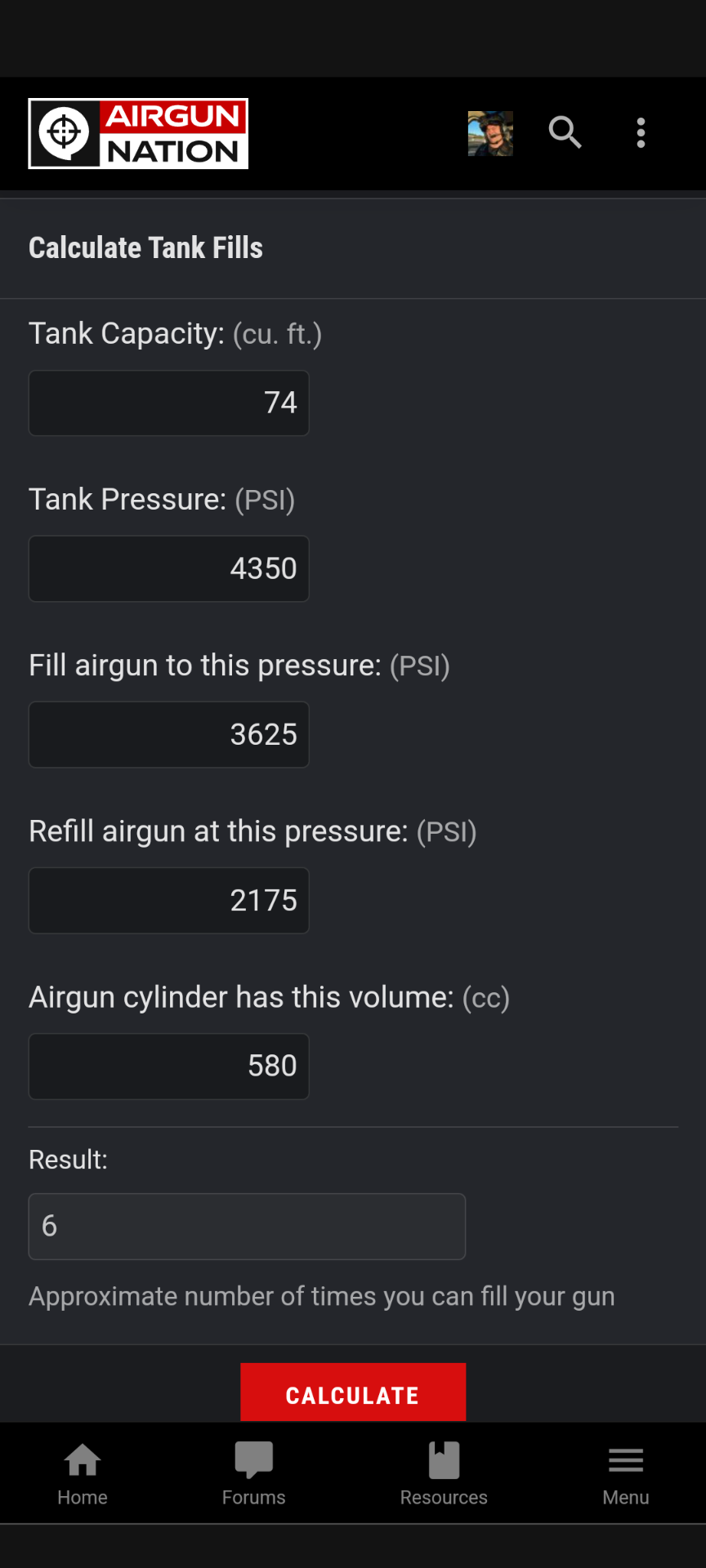Open the hamburger Menu icon
706x1568 pixels.
(626, 1460)
